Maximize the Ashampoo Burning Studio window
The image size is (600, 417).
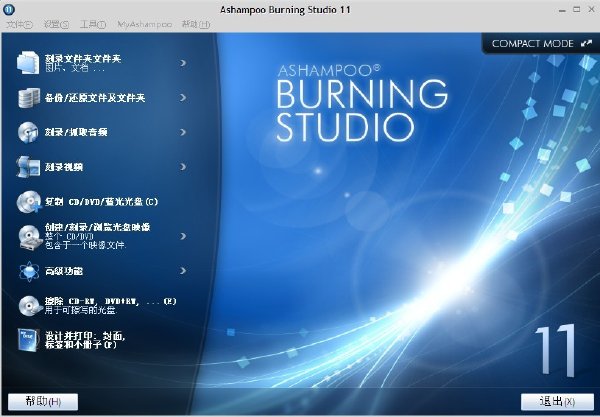coord(577,10)
